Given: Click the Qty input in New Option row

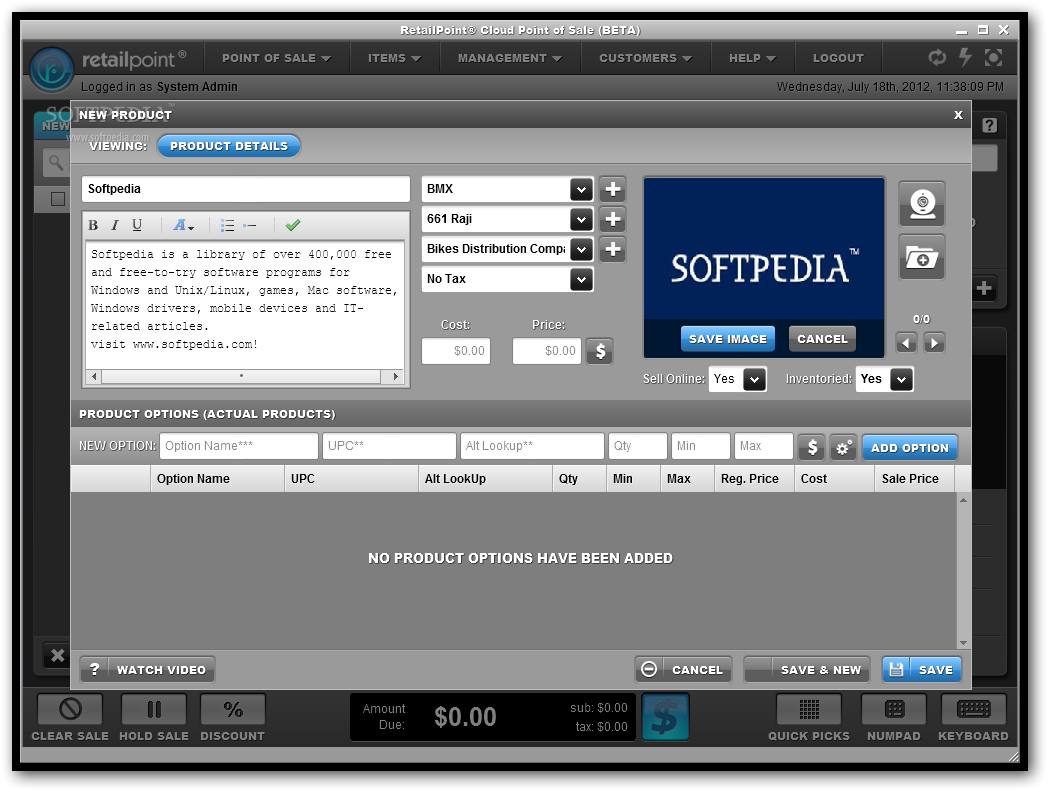Looking at the screenshot, I should (x=638, y=446).
